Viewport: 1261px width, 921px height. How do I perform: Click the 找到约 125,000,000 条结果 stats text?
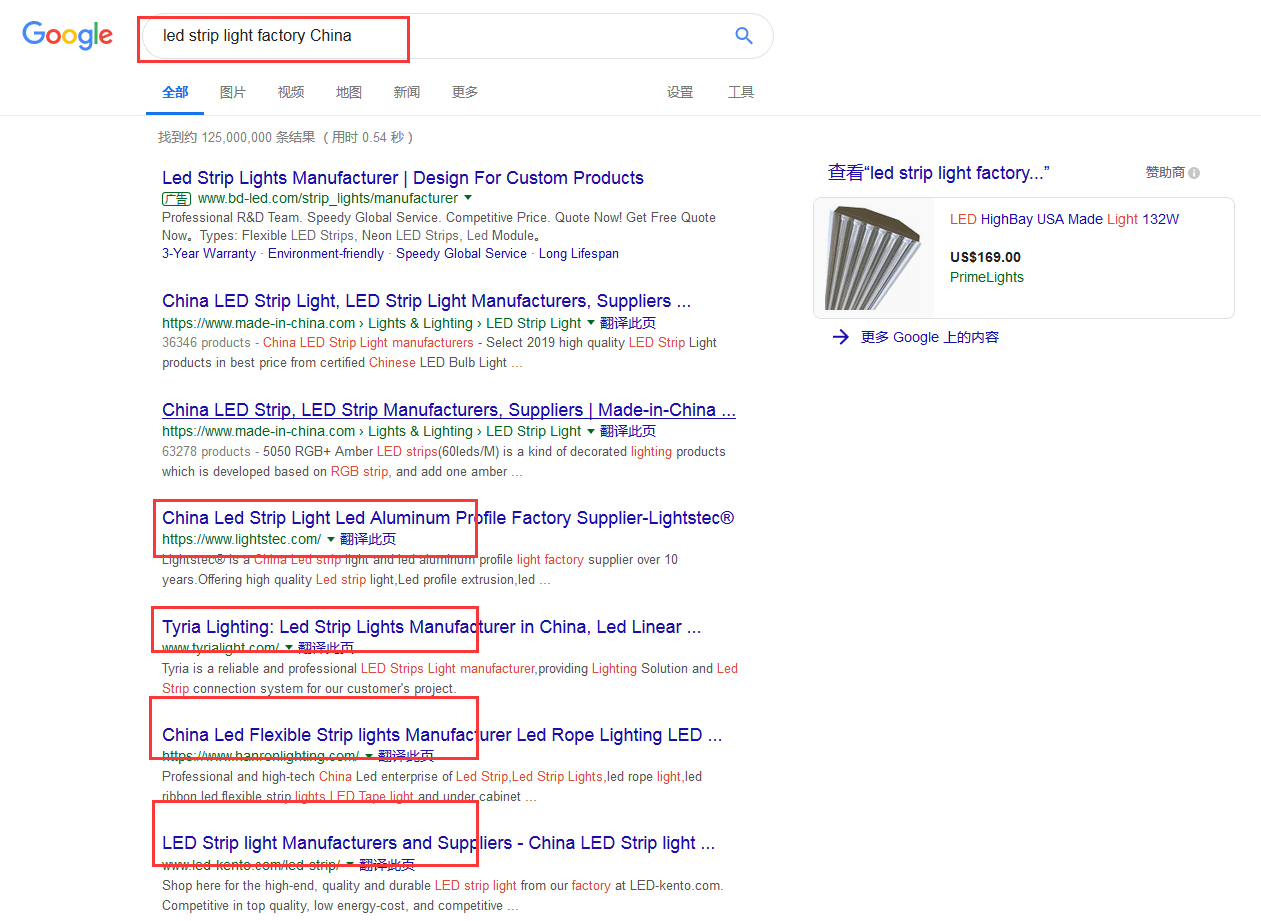[x=286, y=137]
